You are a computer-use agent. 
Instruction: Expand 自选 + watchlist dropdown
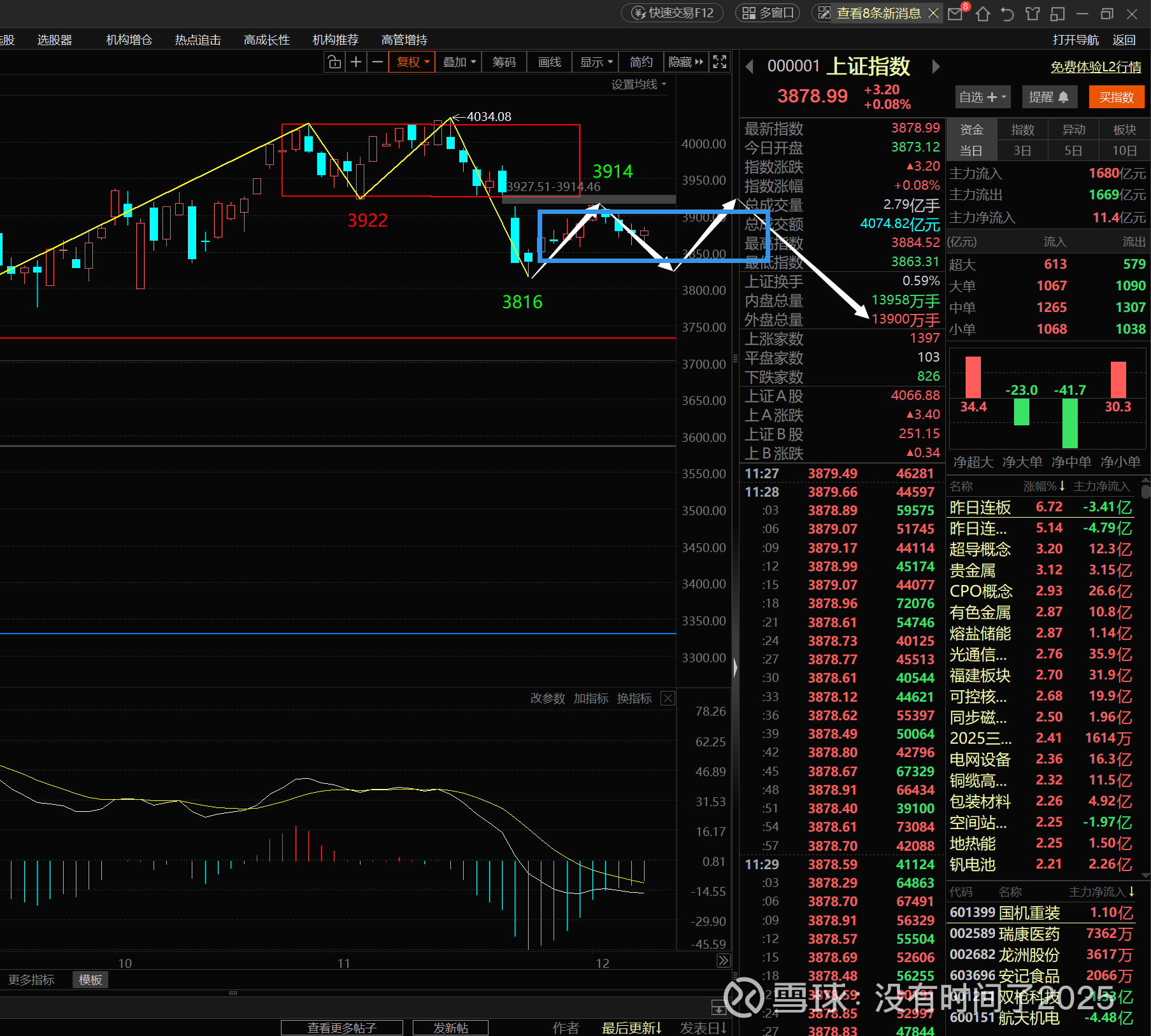click(x=983, y=97)
